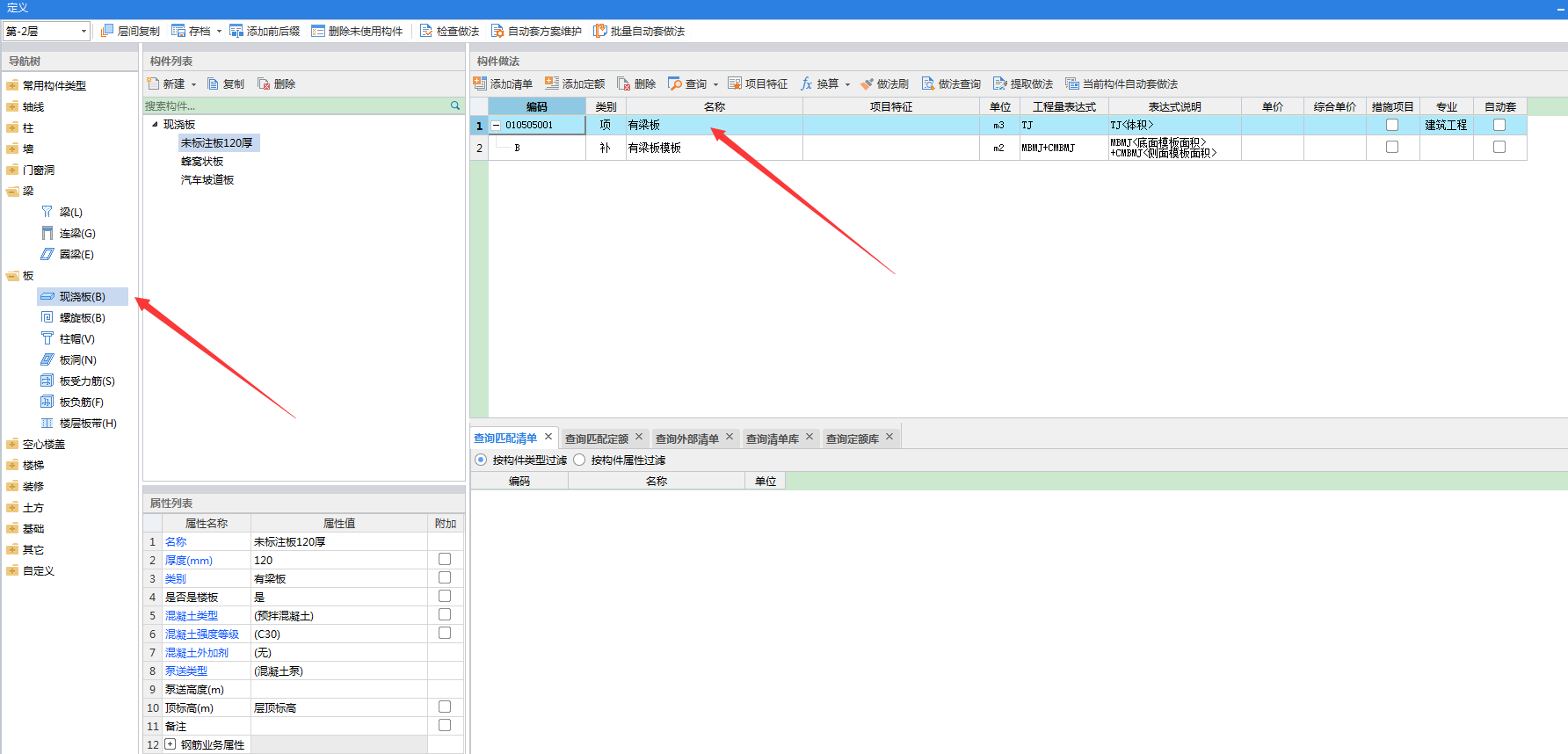Screen dimensions: 1568x754
Task: Click the 添加前后缀 icon
Action: pyautogui.click(x=236, y=31)
